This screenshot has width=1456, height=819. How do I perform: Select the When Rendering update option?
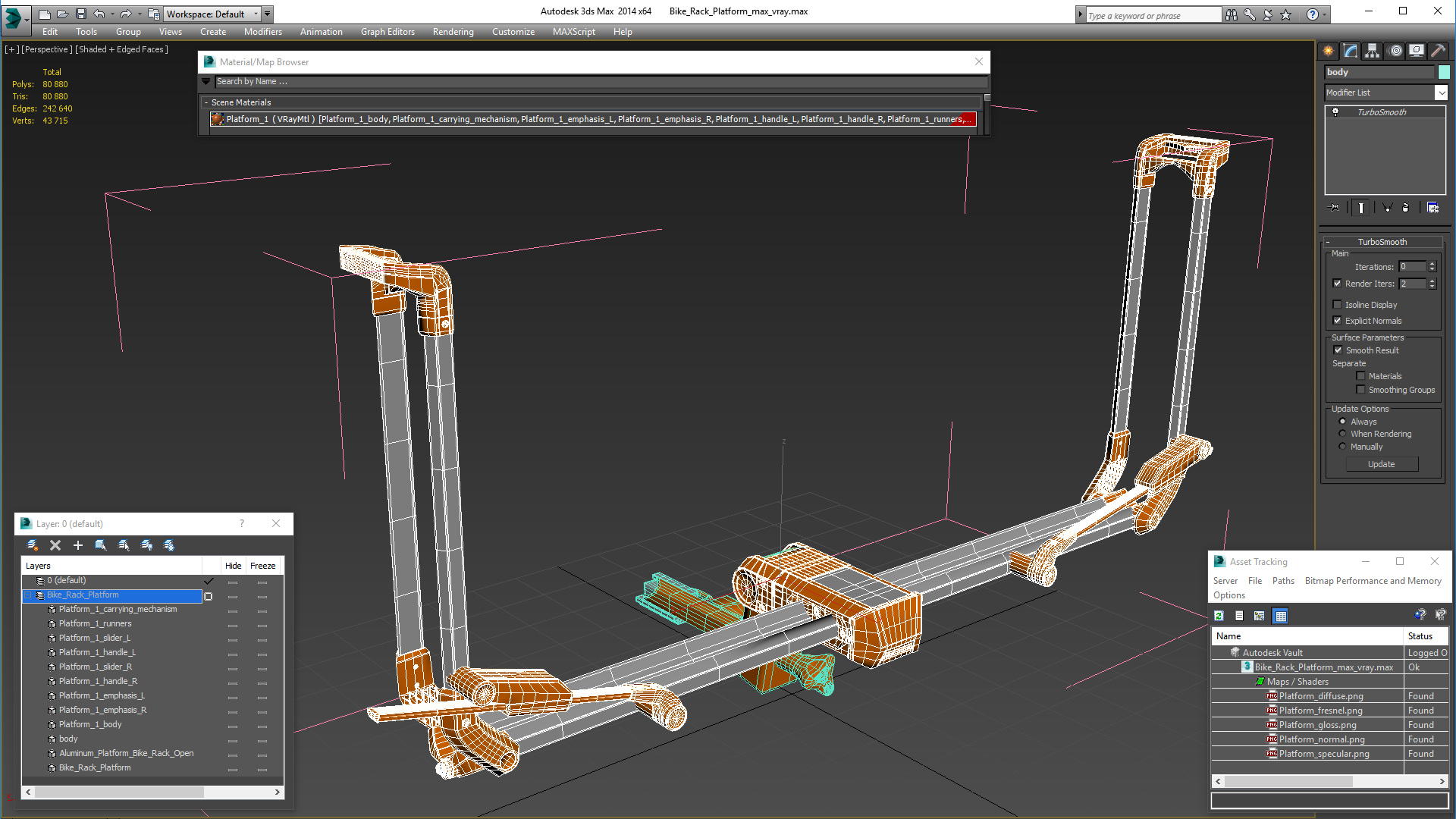pyautogui.click(x=1342, y=434)
